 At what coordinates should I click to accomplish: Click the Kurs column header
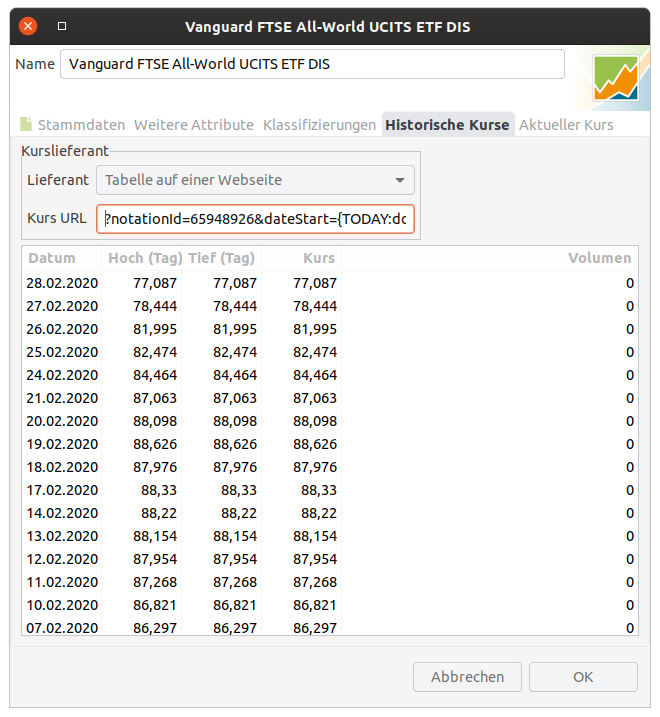click(x=301, y=258)
